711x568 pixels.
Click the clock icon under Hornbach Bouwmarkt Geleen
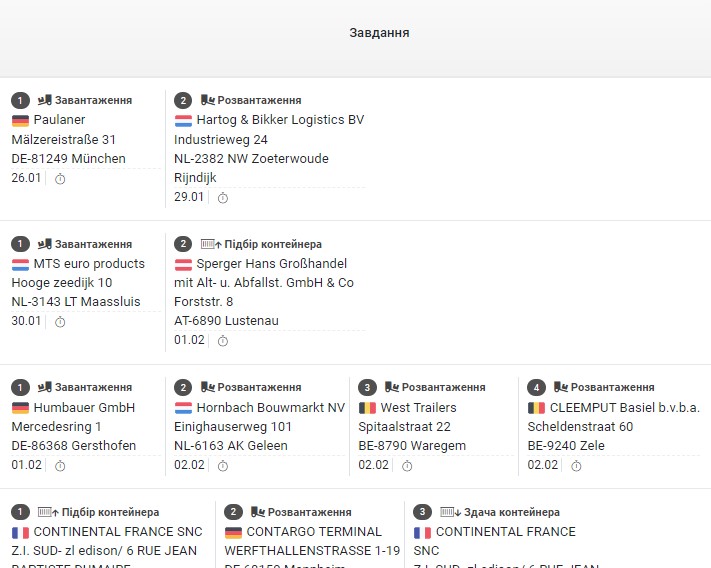coord(223,466)
